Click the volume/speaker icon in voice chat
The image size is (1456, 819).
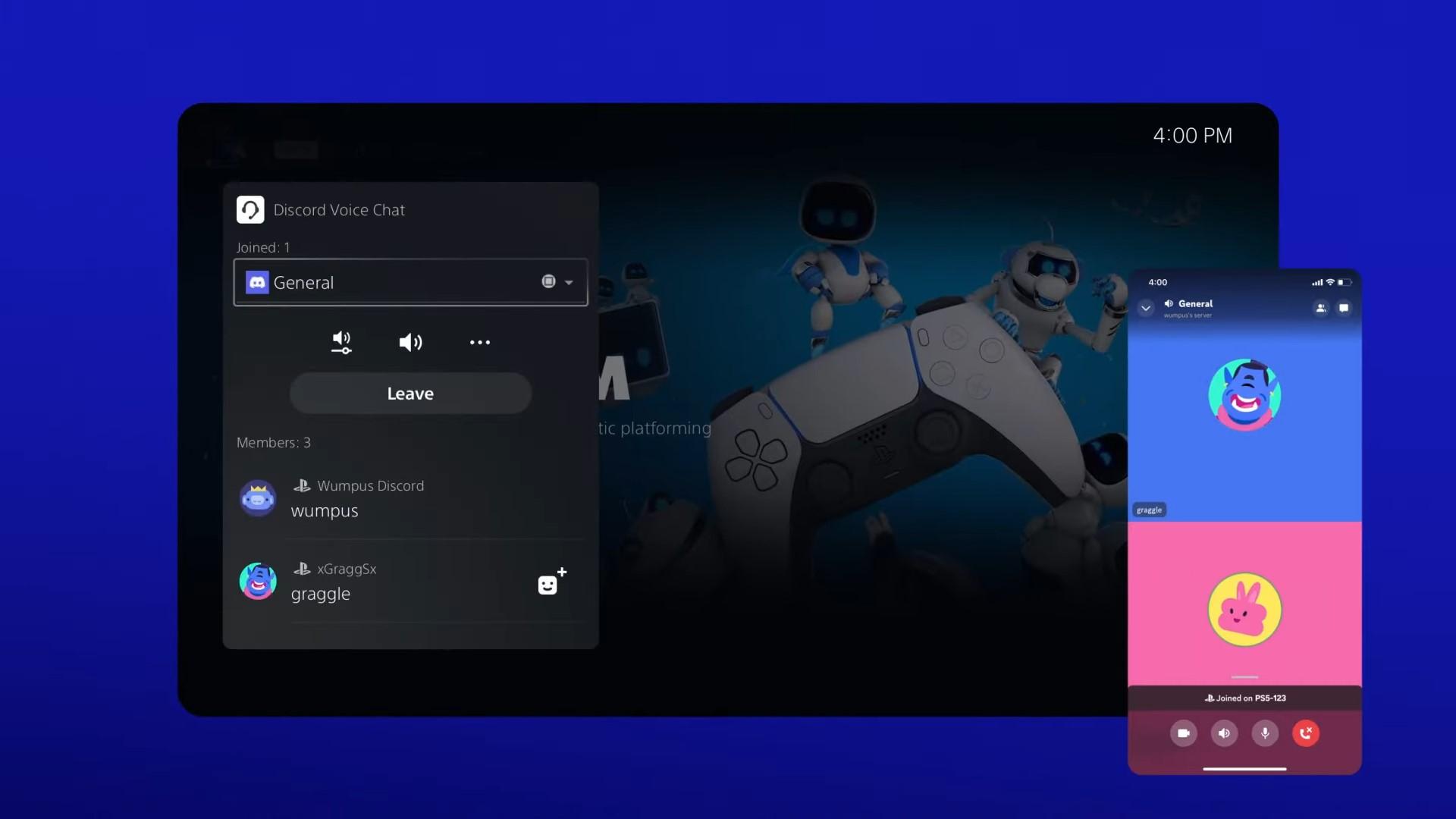pos(410,341)
